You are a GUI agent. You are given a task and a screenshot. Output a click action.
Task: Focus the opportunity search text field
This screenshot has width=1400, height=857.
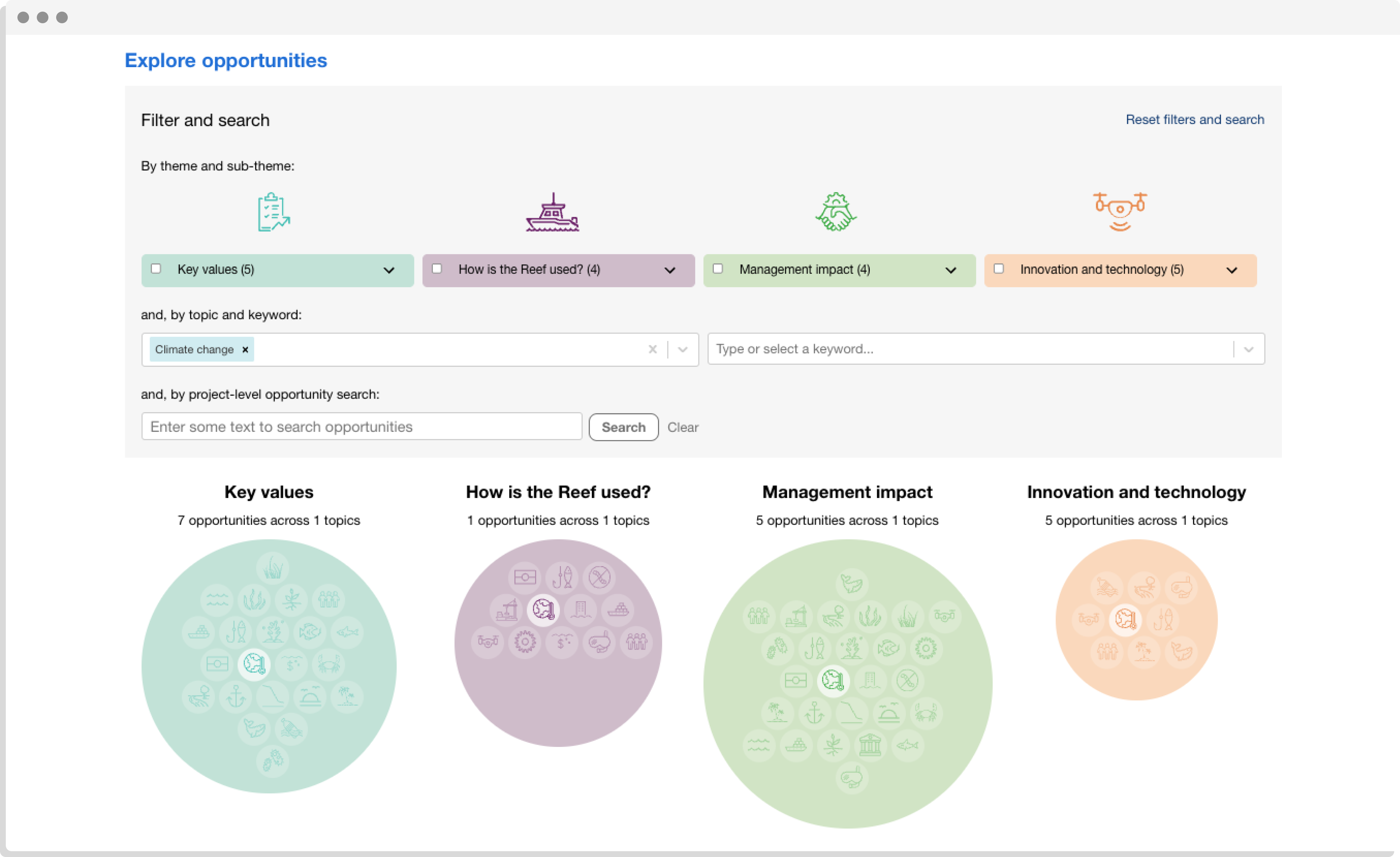tap(361, 427)
